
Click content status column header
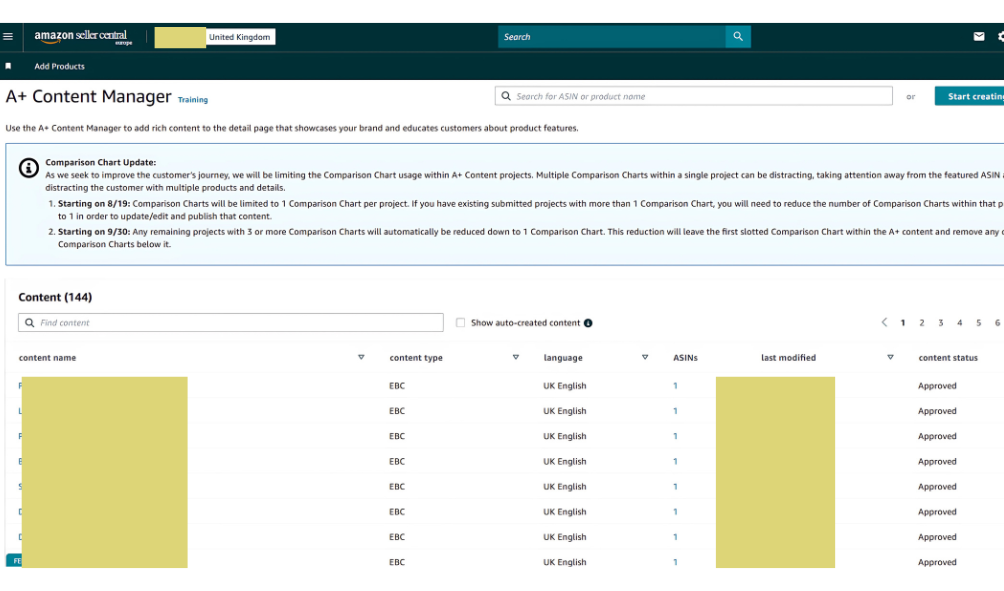click(x=948, y=358)
